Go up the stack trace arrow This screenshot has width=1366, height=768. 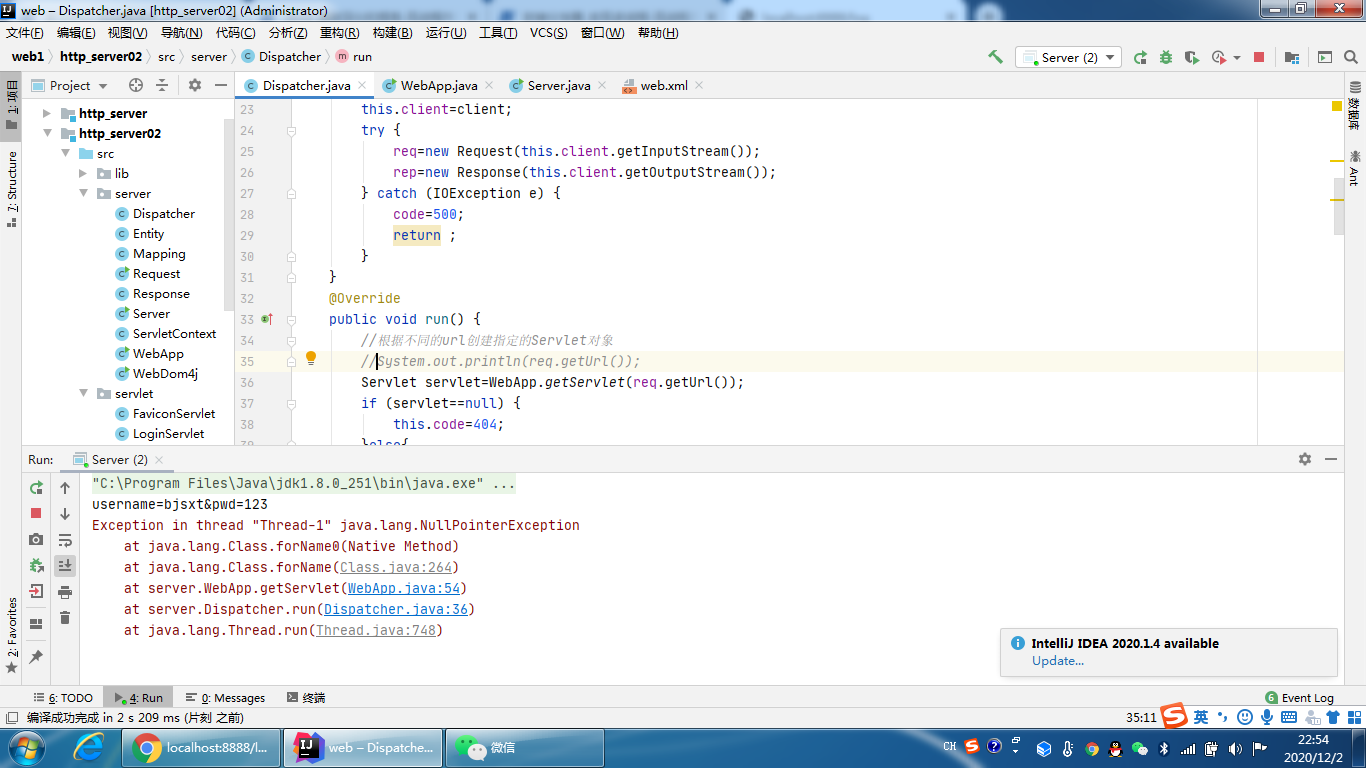[x=65, y=487]
